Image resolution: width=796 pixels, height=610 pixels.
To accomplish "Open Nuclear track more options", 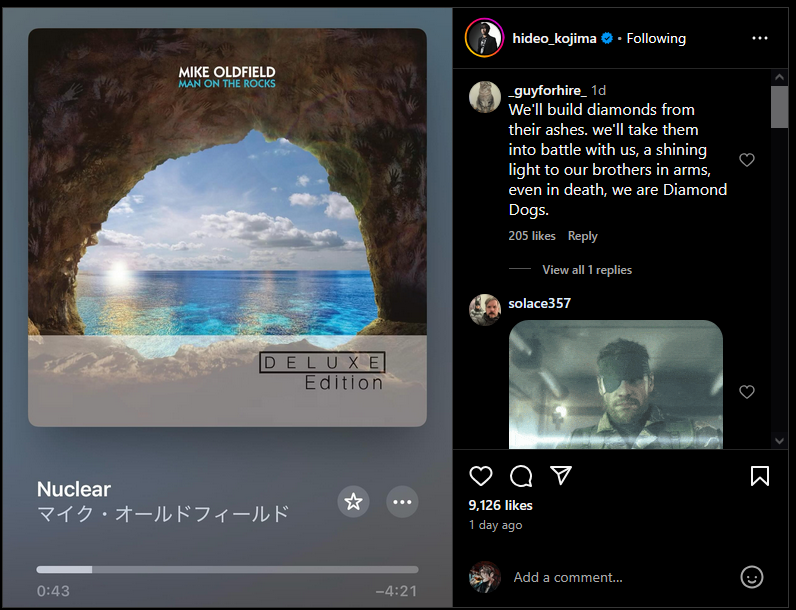I will click(x=403, y=502).
